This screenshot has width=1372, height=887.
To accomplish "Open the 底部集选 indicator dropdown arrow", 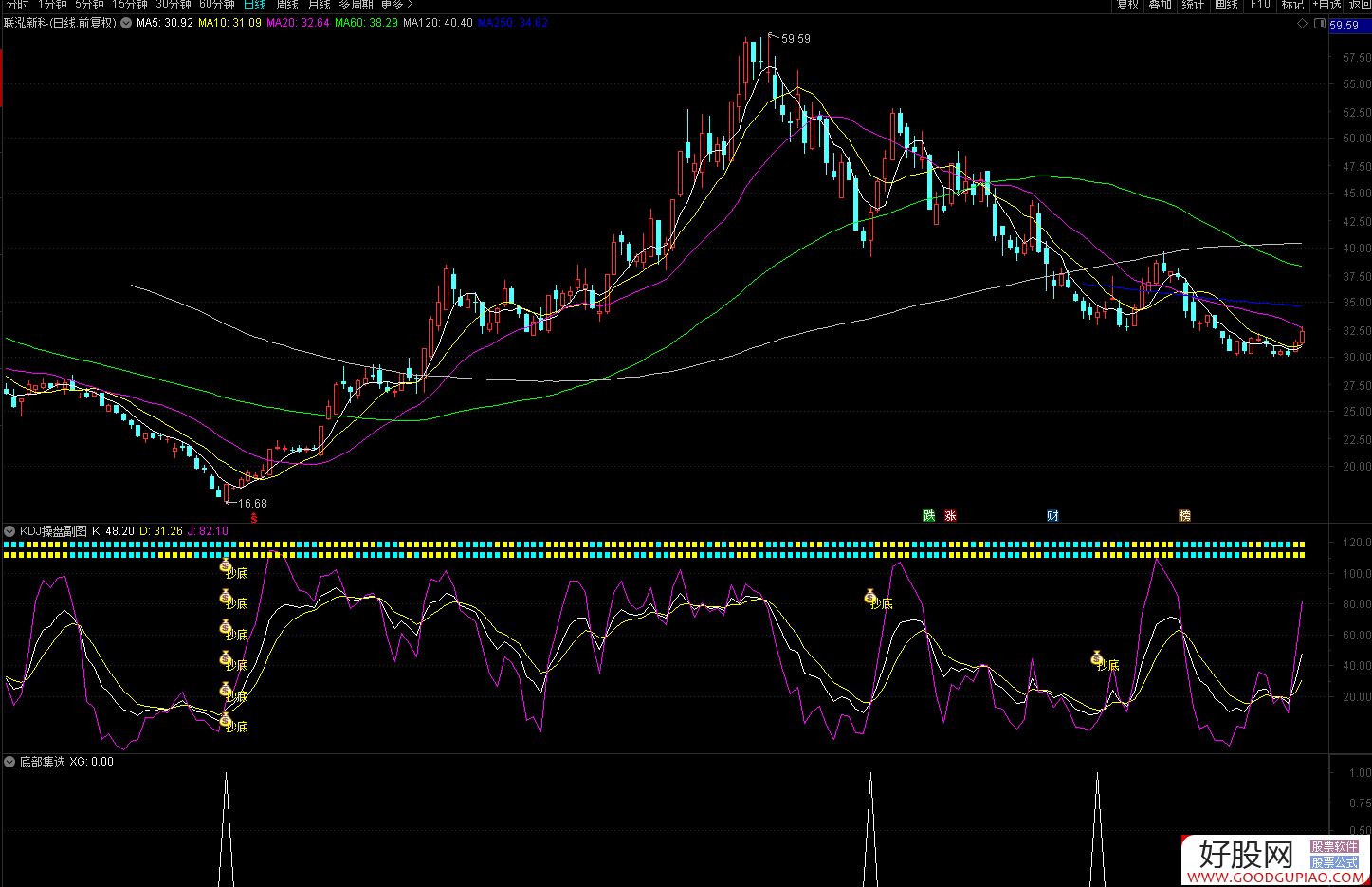I will 9,762.
